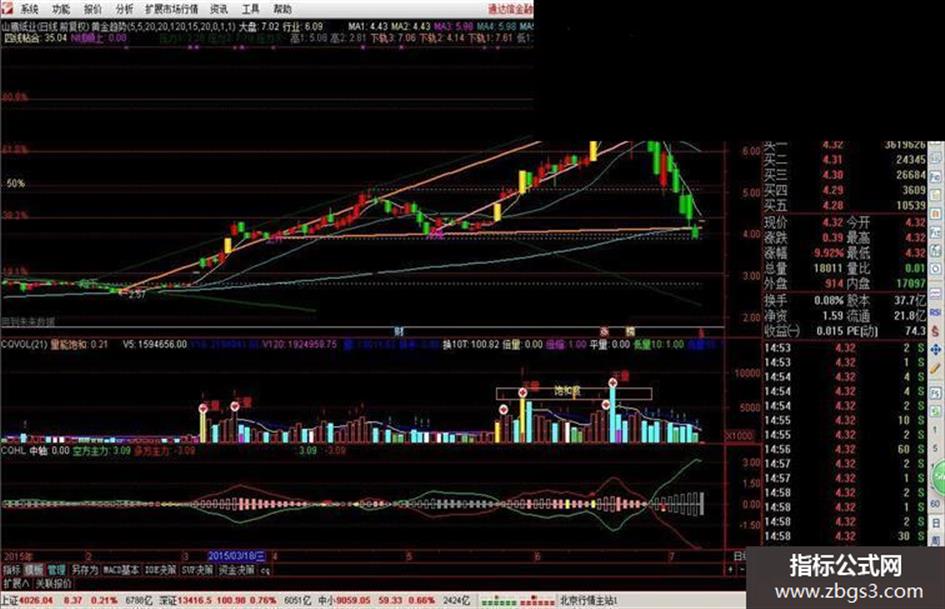Open the 功能 menu

(61, 9)
